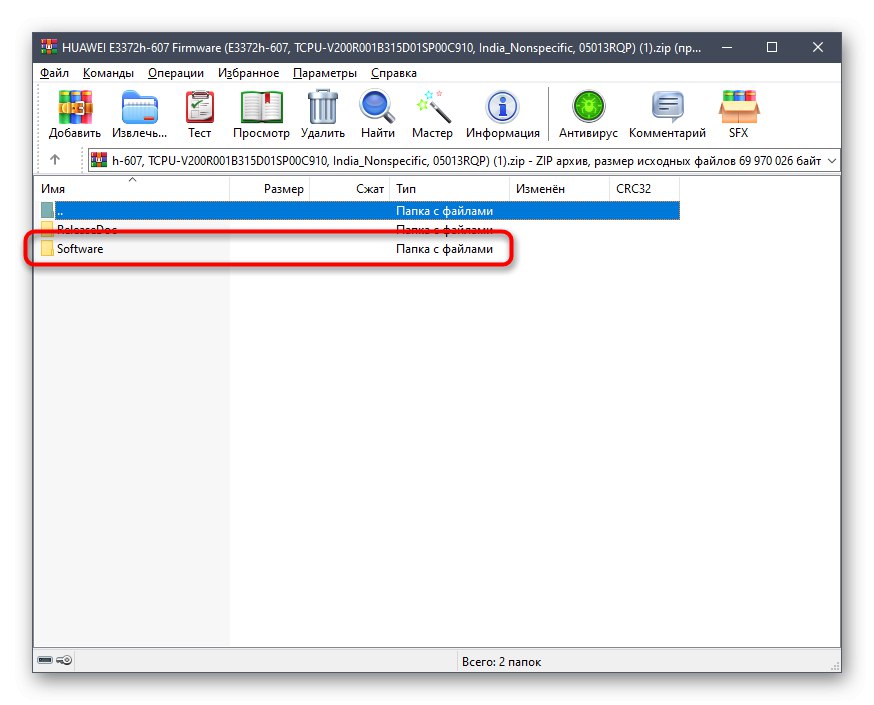
Task: Click status text 'Всего: 2 папок'
Action: pyautogui.click(x=501, y=662)
